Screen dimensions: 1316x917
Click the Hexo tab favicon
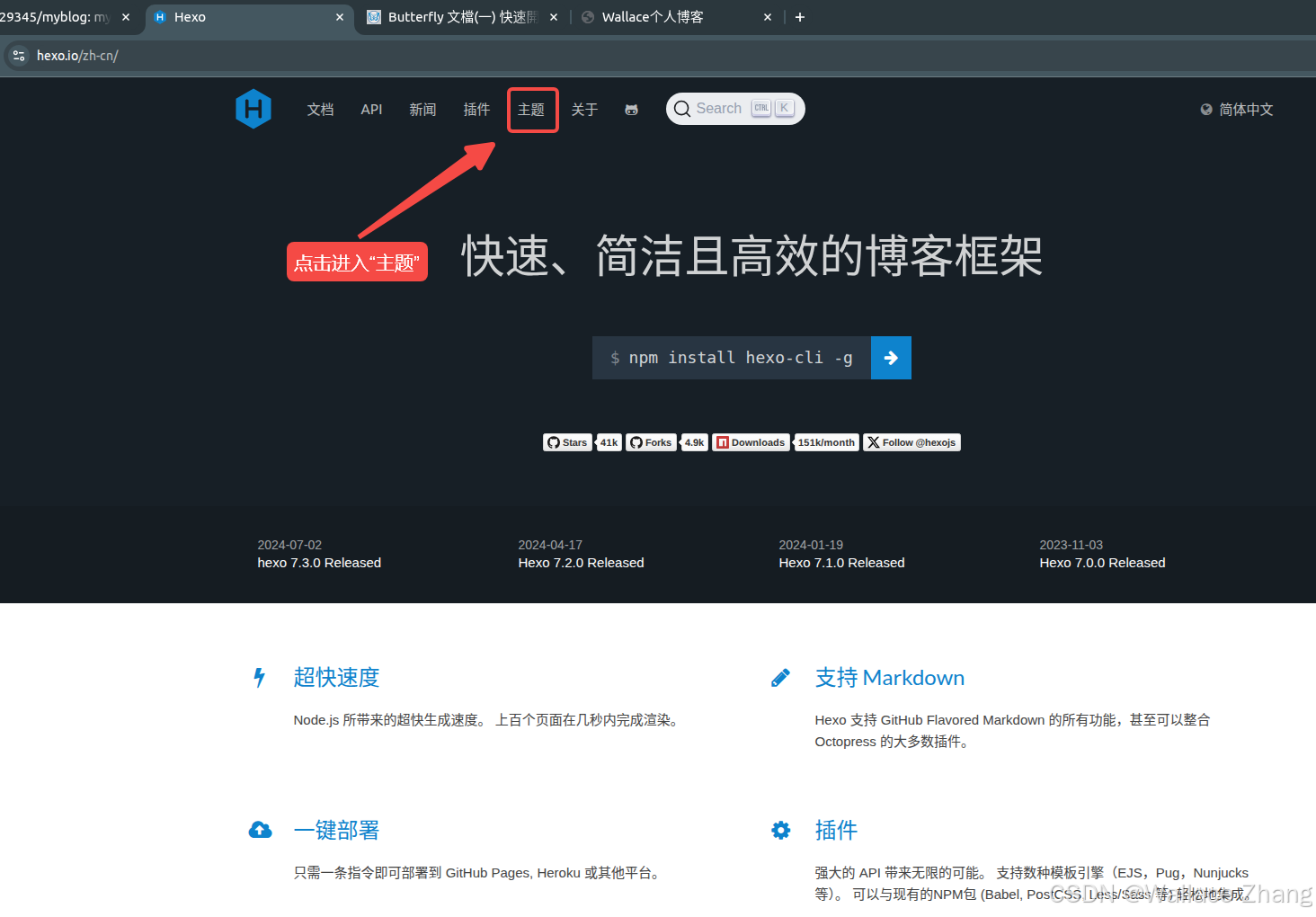(160, 17)
